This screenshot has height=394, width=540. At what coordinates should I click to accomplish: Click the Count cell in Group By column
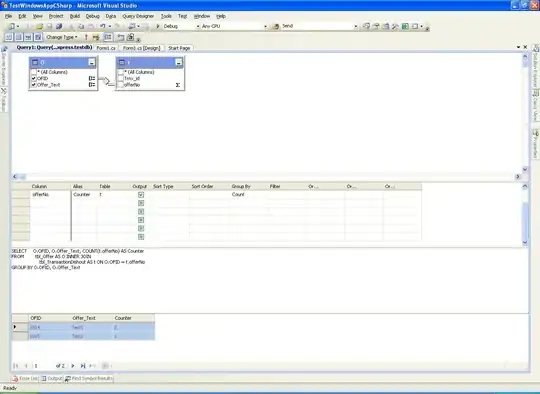click(x=248, y=195)
